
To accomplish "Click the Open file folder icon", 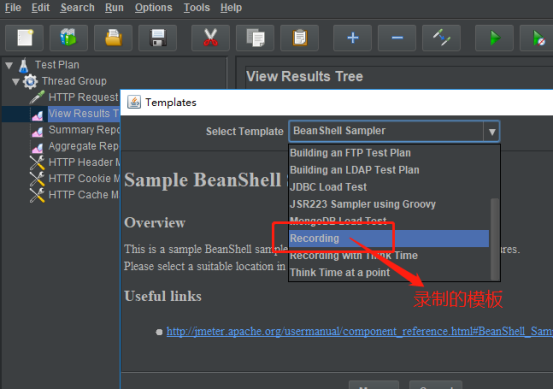I will pyautogui.click(x=113, y=38).
